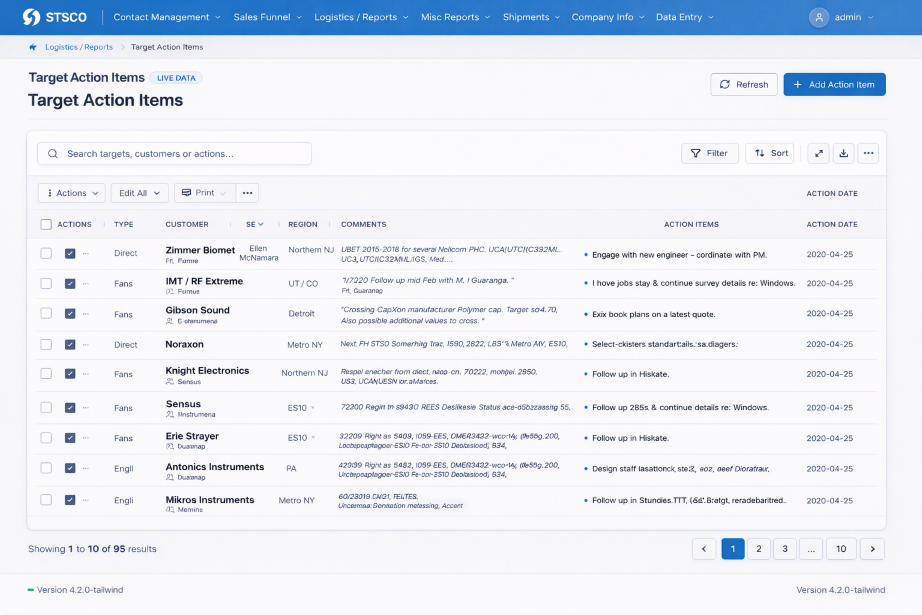This screenshot has height=615, width=922.
Task: Open row menu dots for Knight Electronics
Action: click(x=86, y=374)
